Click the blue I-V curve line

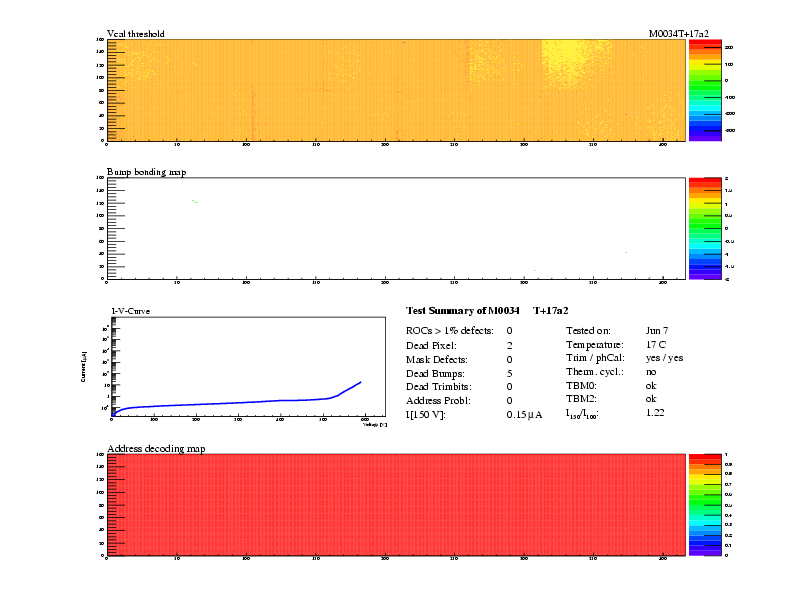[250, 402]
